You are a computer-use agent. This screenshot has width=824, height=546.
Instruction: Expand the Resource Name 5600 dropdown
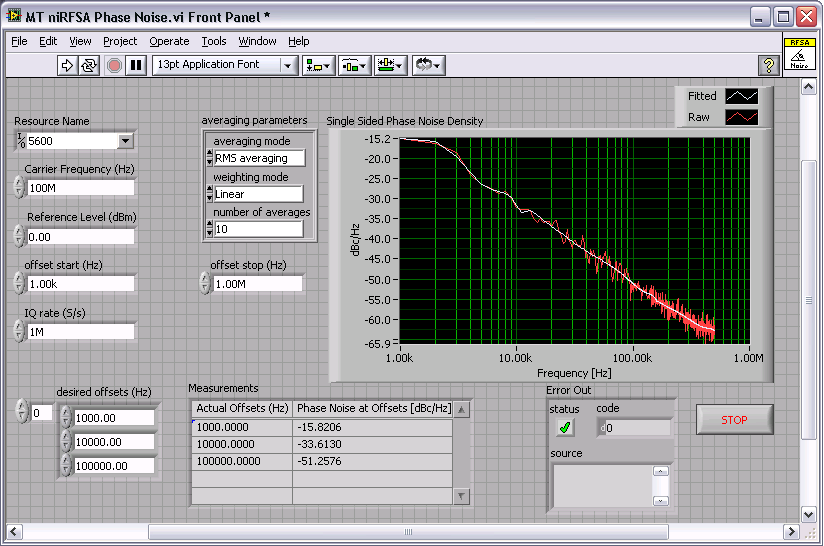[125, 141]
